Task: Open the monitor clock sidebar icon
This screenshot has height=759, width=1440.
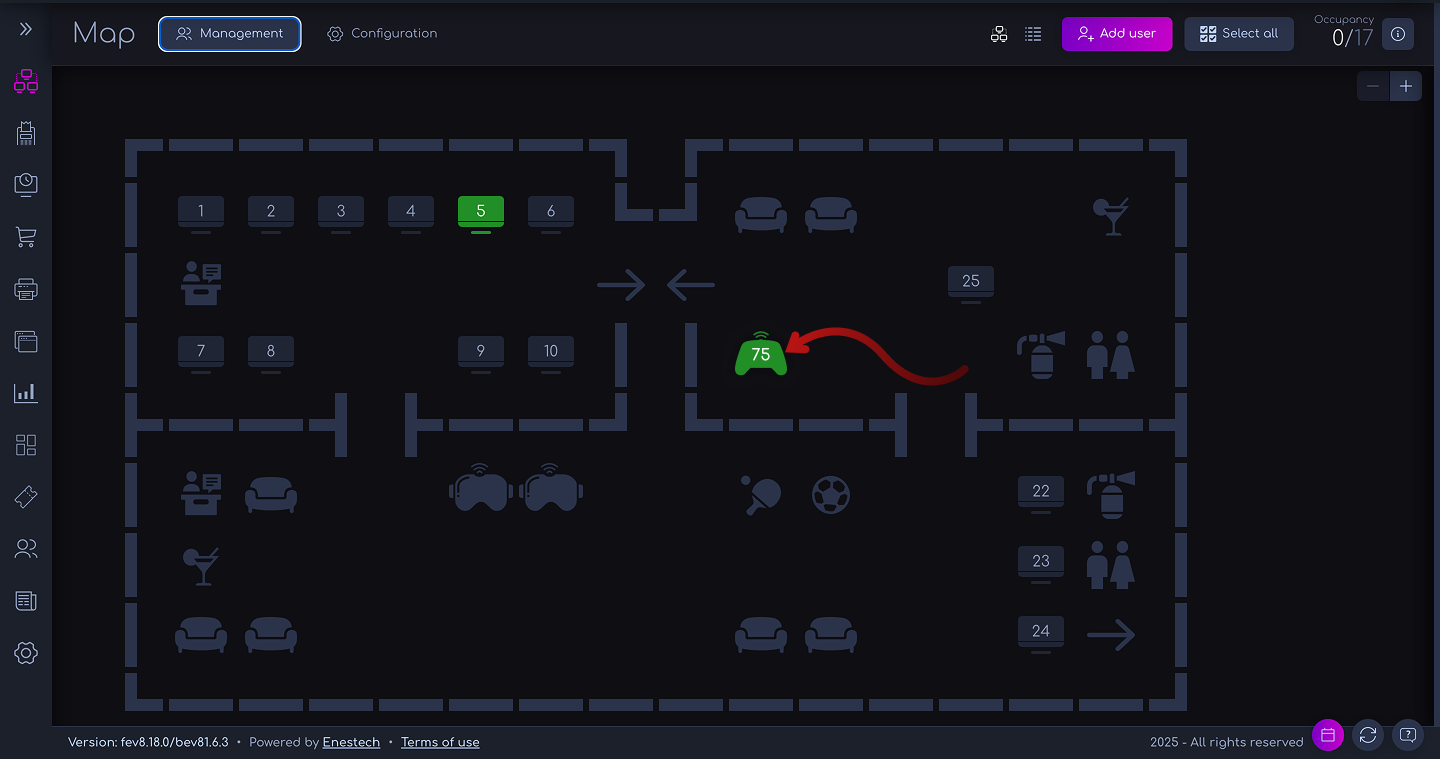Action: pyautogui.click(x=26, y=185)
